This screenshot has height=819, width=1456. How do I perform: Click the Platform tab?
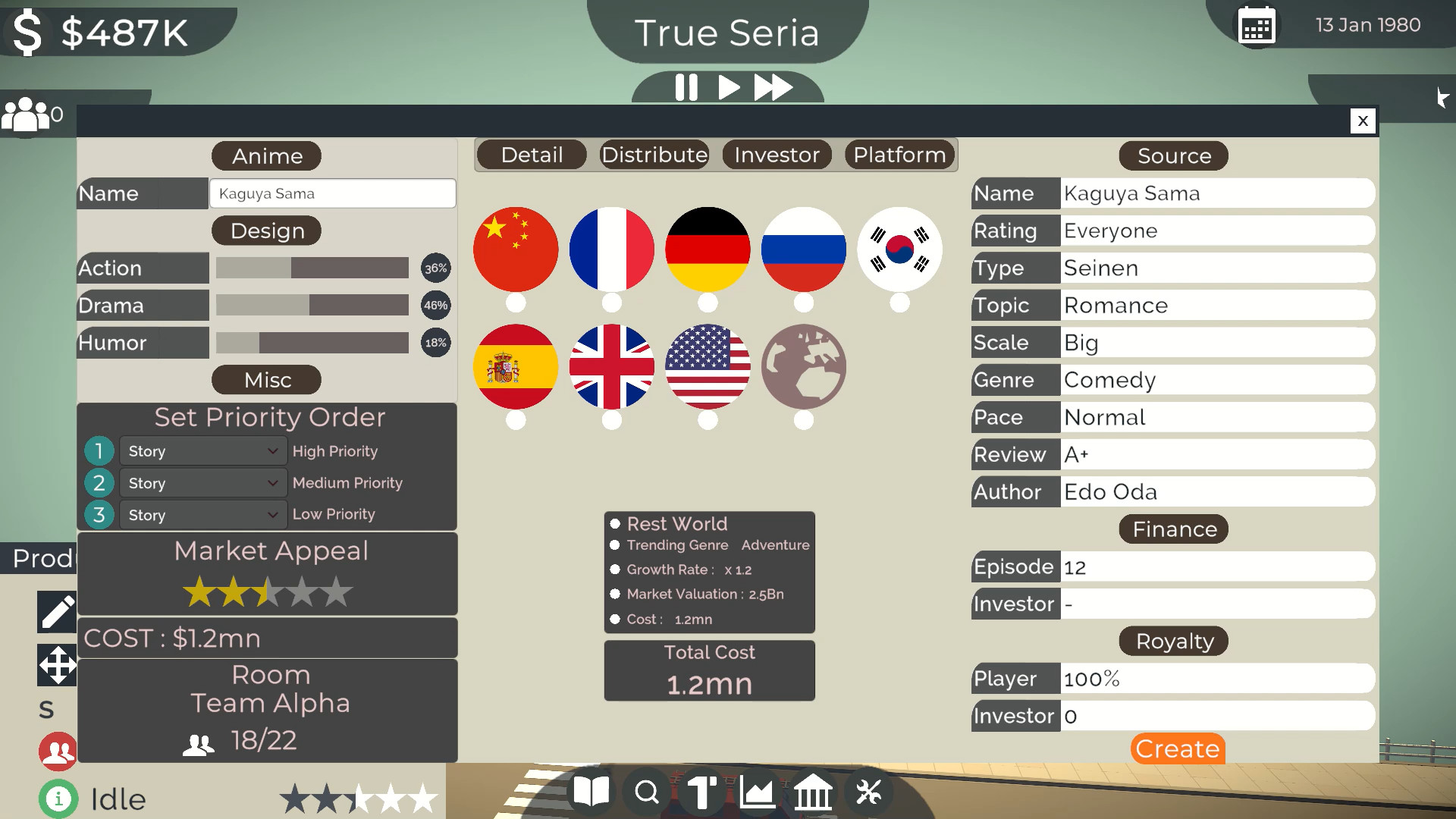[898, 154]
